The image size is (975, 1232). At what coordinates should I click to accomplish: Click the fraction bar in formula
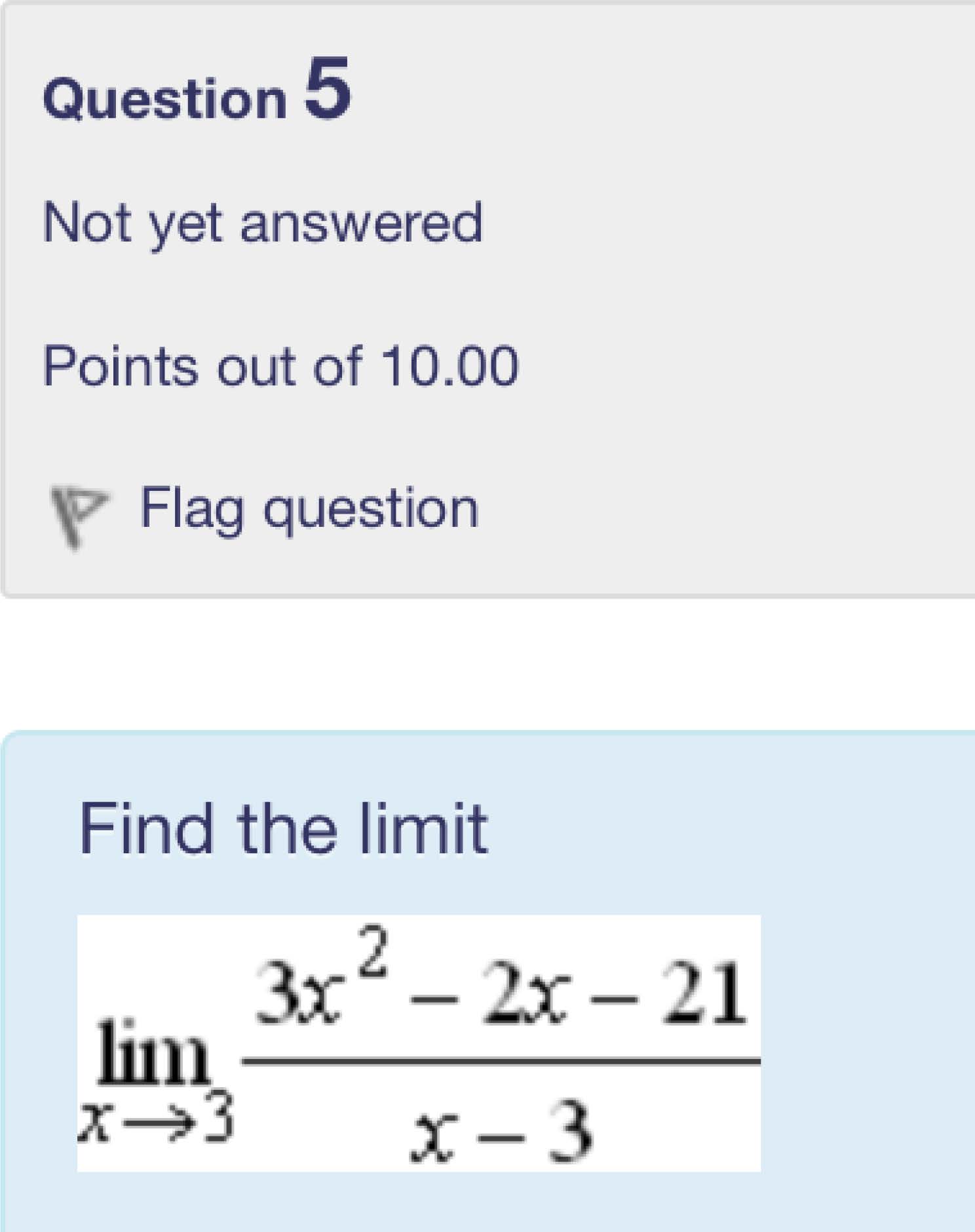(x=501, y=1060)
